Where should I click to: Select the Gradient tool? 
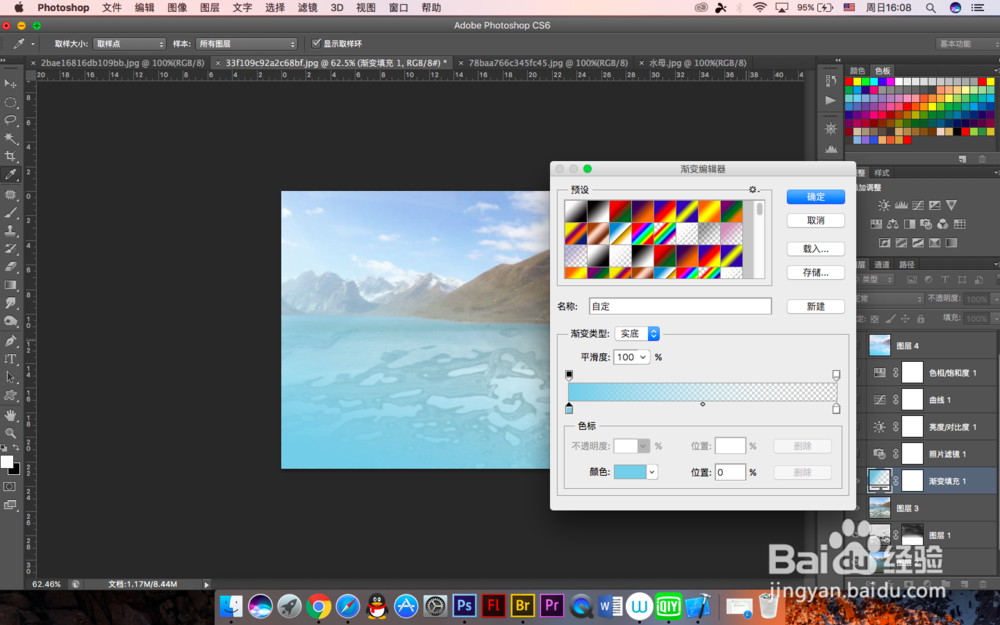click(10, 285)
